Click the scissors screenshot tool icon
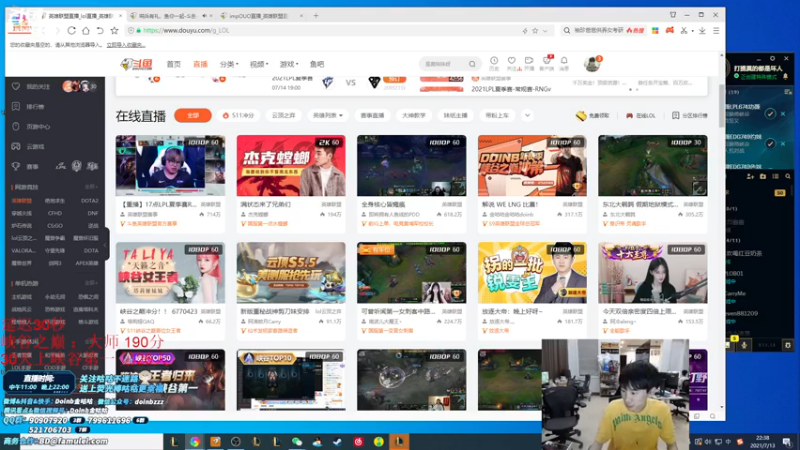800x450 pixels. click(684, 31)
